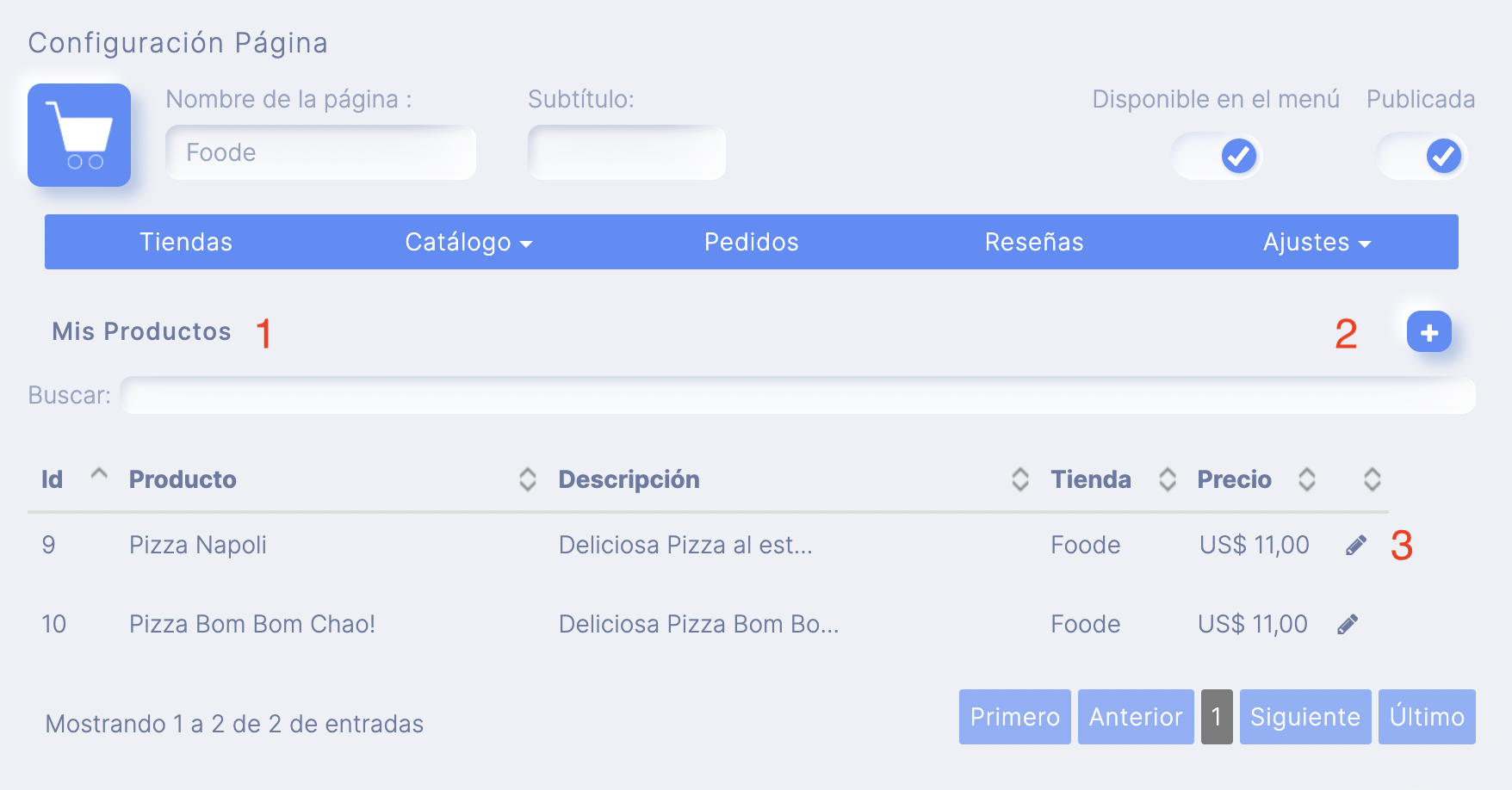Viewport: 1512px width, 790px height.
Task: Sort table by Id column arrow
Action: click(99, 474)
